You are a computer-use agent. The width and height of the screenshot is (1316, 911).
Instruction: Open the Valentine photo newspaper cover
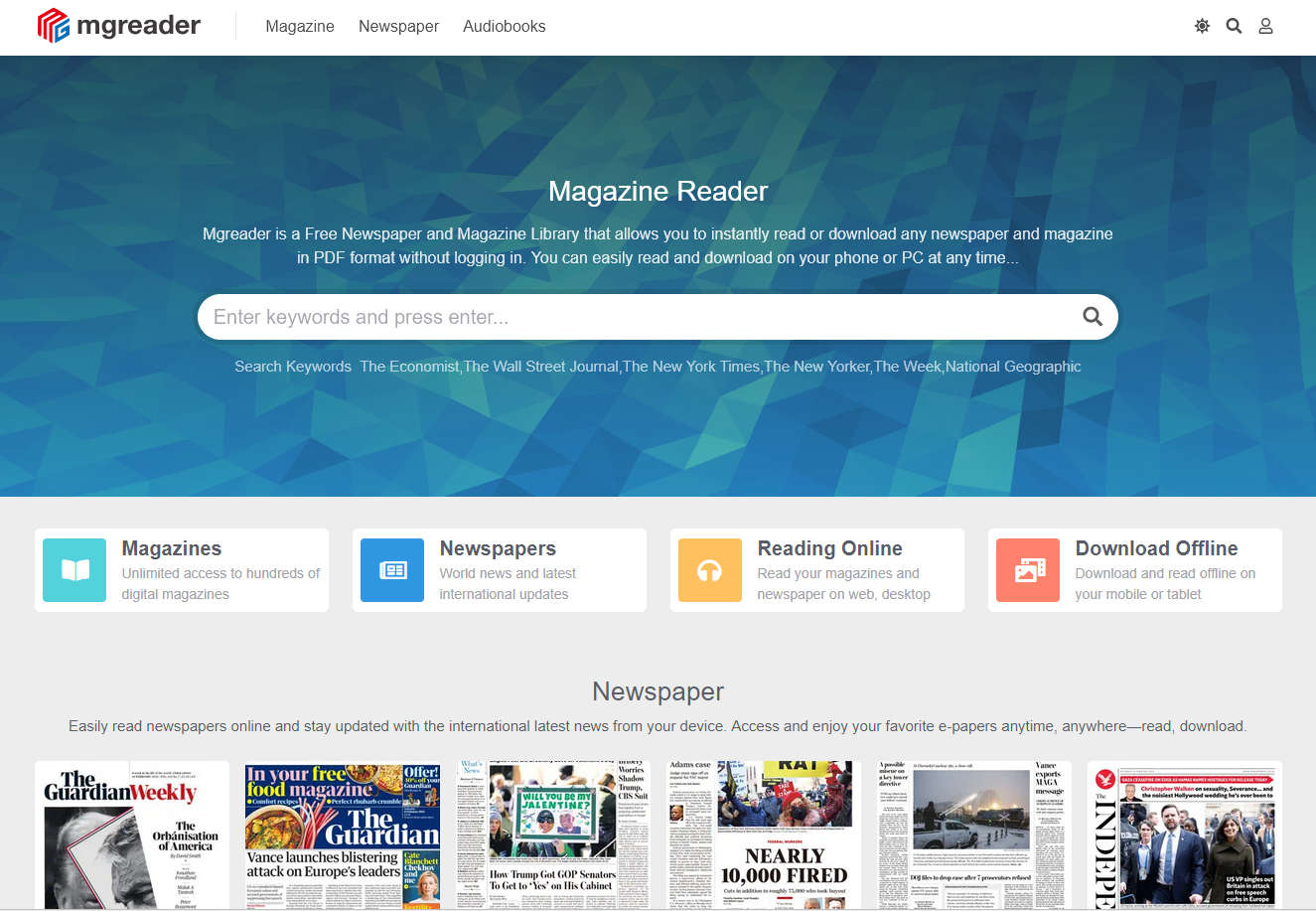click(553, 835)
